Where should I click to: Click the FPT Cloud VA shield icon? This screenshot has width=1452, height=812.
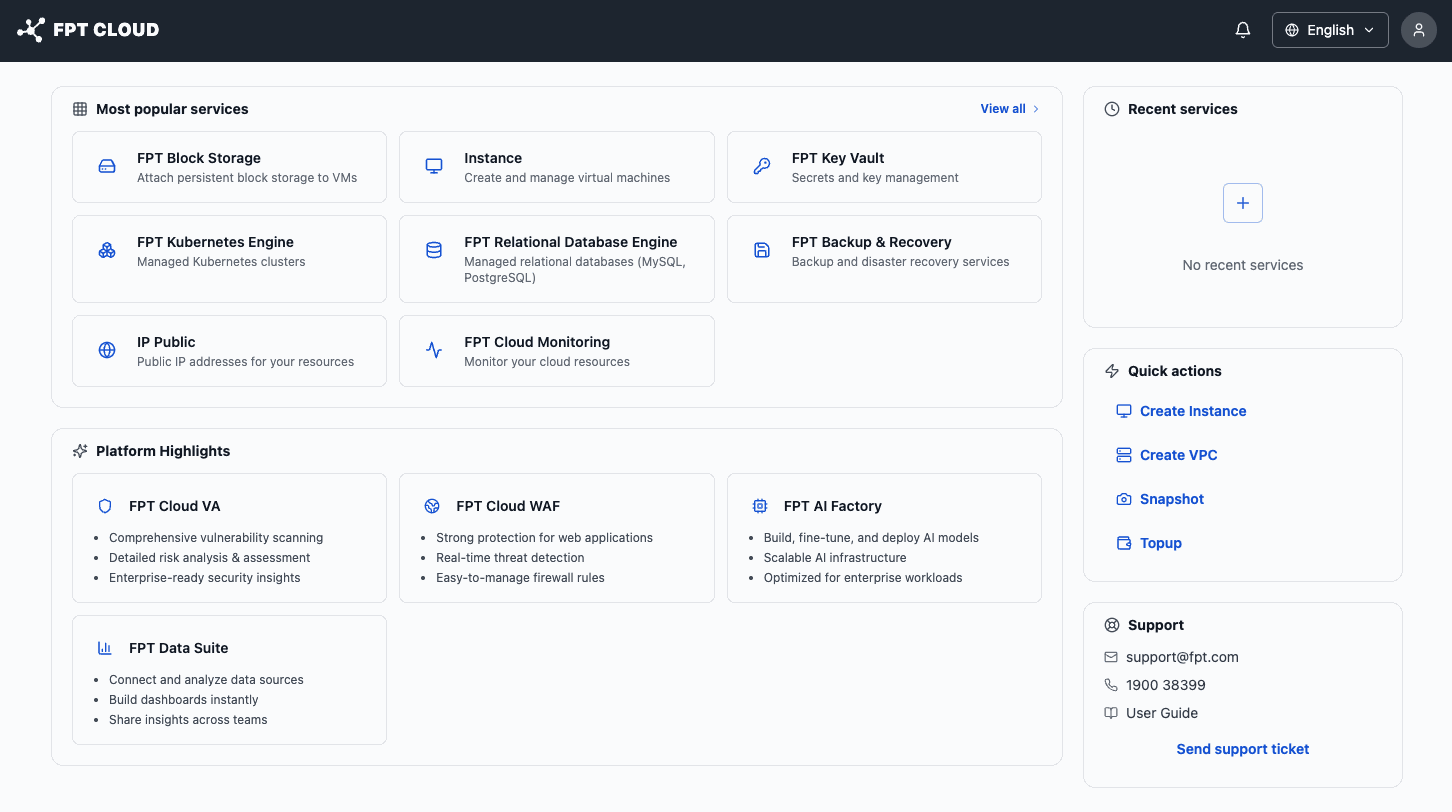tap(105, 506)
